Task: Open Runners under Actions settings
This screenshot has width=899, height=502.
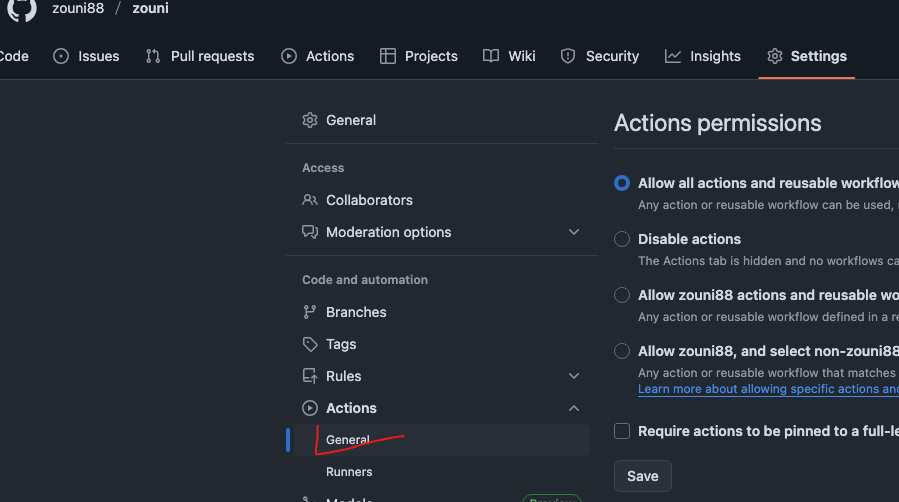Action: [x=349, y=472]
